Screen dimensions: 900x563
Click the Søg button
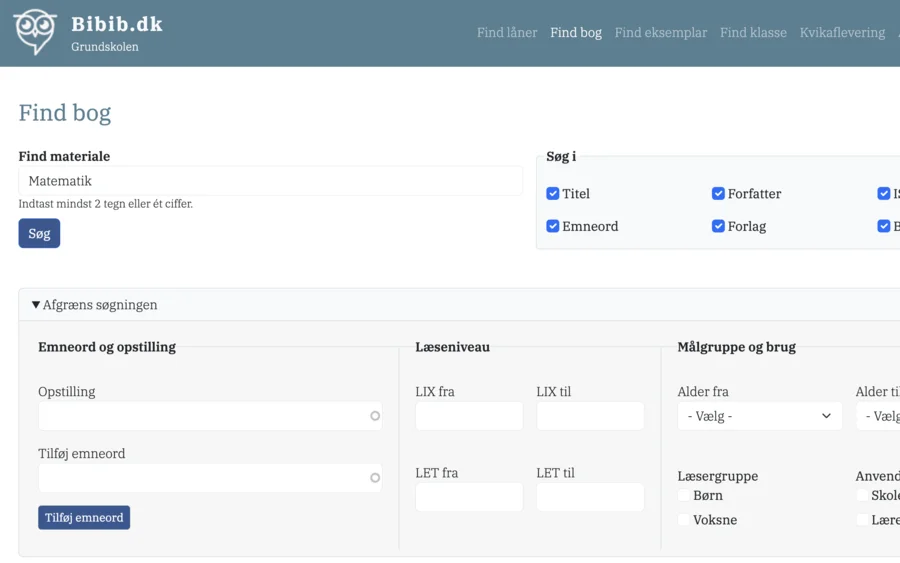click(39, 233)
